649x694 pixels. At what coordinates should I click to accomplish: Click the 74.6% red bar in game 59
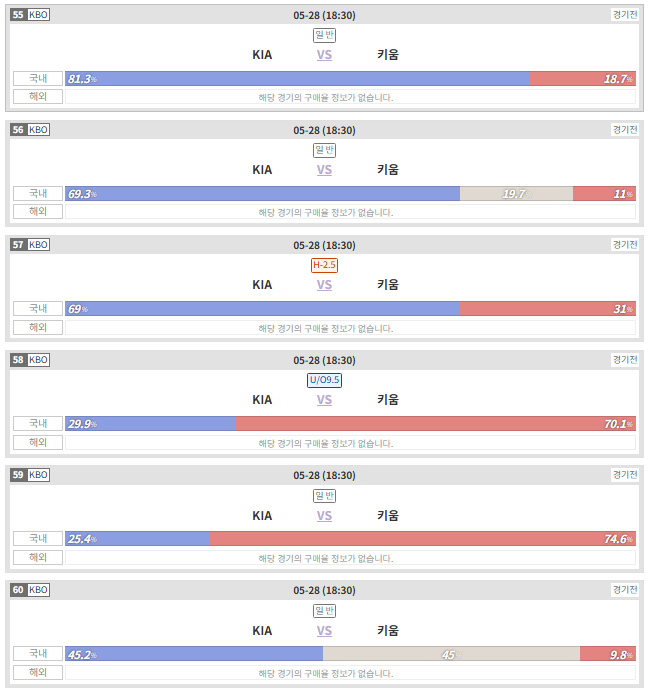tap(423, 539)
